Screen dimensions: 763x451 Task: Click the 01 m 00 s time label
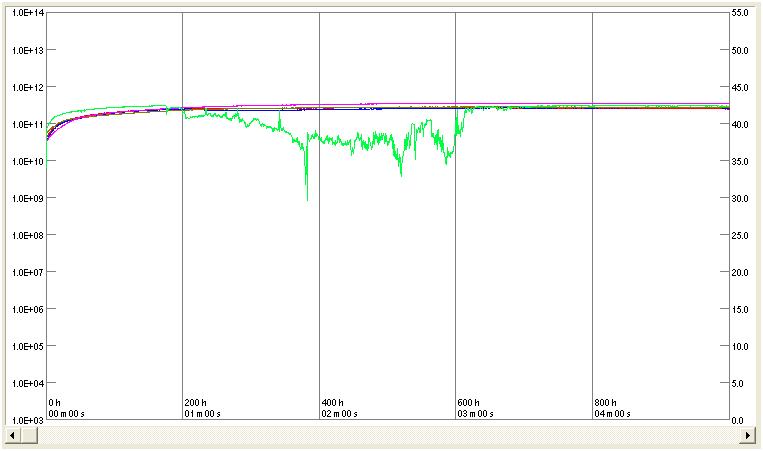(x=202, y=414)
